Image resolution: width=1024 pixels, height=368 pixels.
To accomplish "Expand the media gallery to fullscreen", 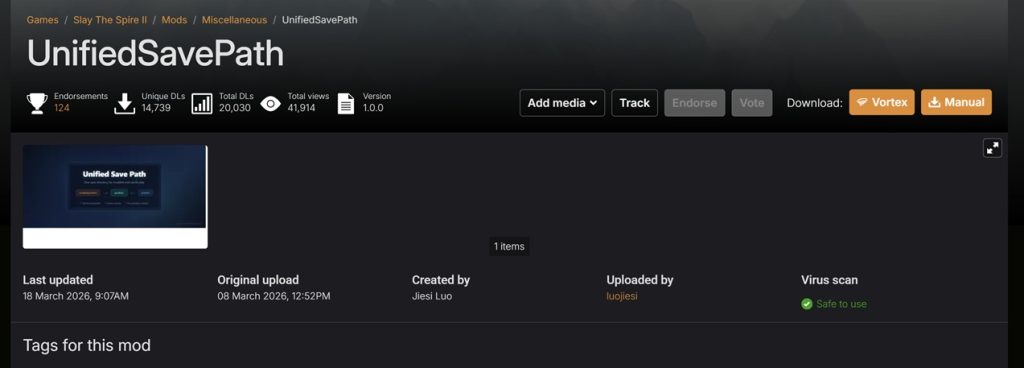I will 992,148.
